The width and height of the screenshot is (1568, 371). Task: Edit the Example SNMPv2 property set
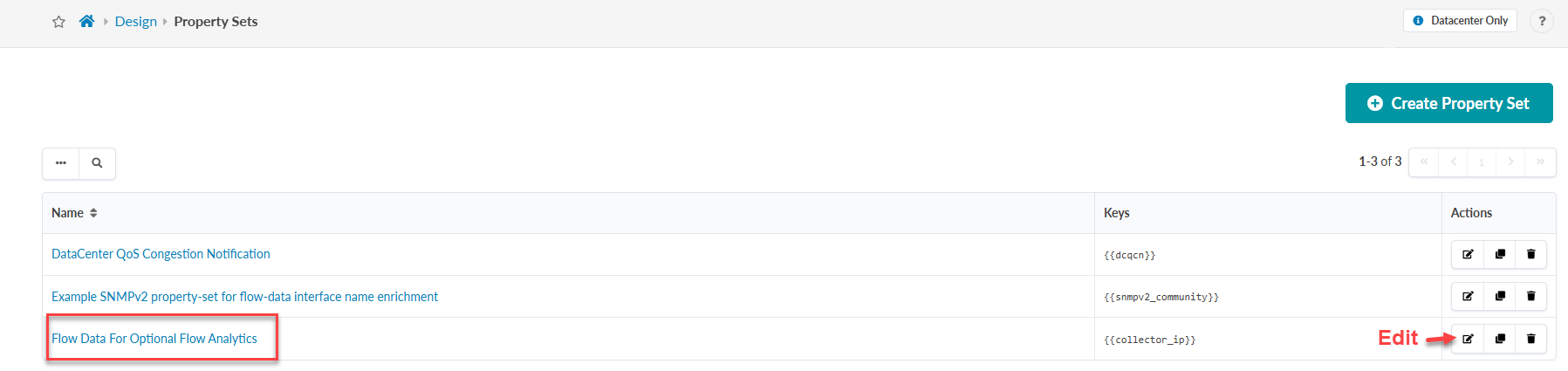1468,296
